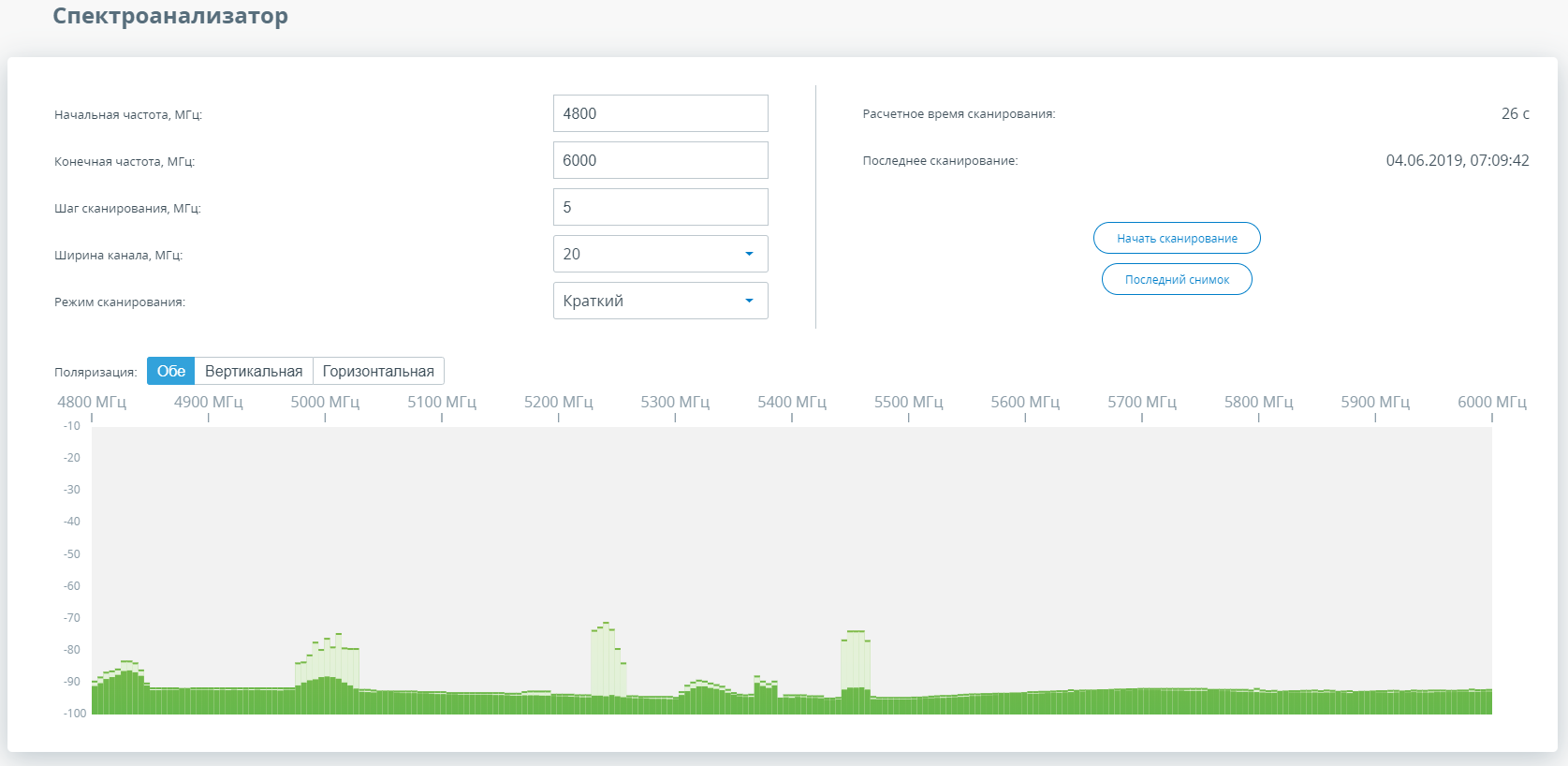Click the 5900 МГц axis label

[1375, 402]
